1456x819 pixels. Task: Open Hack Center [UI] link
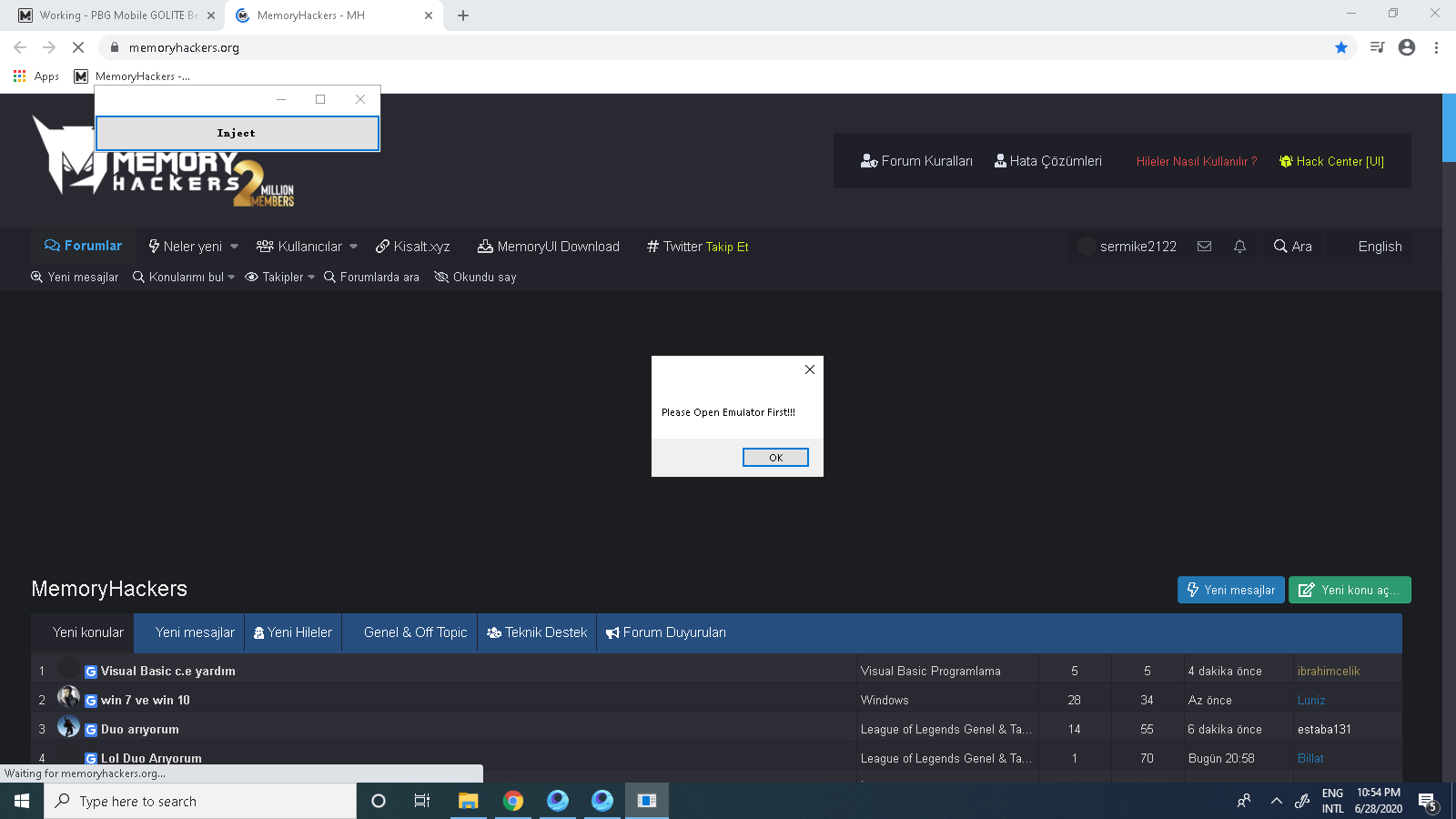1331,161
